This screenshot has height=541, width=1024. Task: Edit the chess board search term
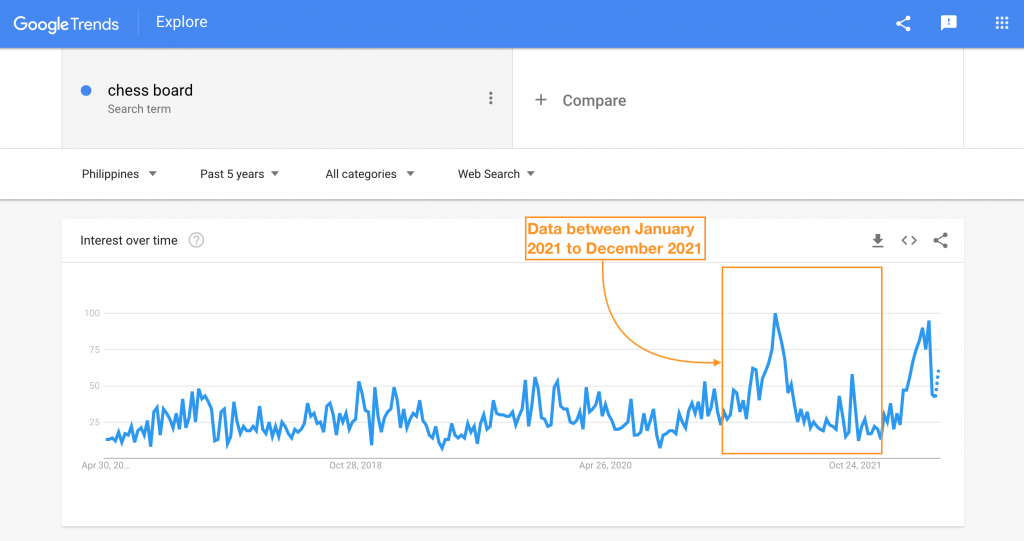click(150, 90)
